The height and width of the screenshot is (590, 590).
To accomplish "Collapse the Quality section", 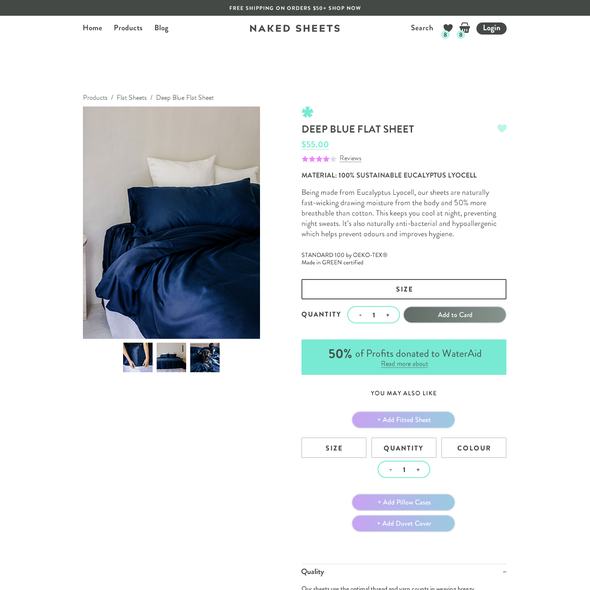I will click(504, 572).
